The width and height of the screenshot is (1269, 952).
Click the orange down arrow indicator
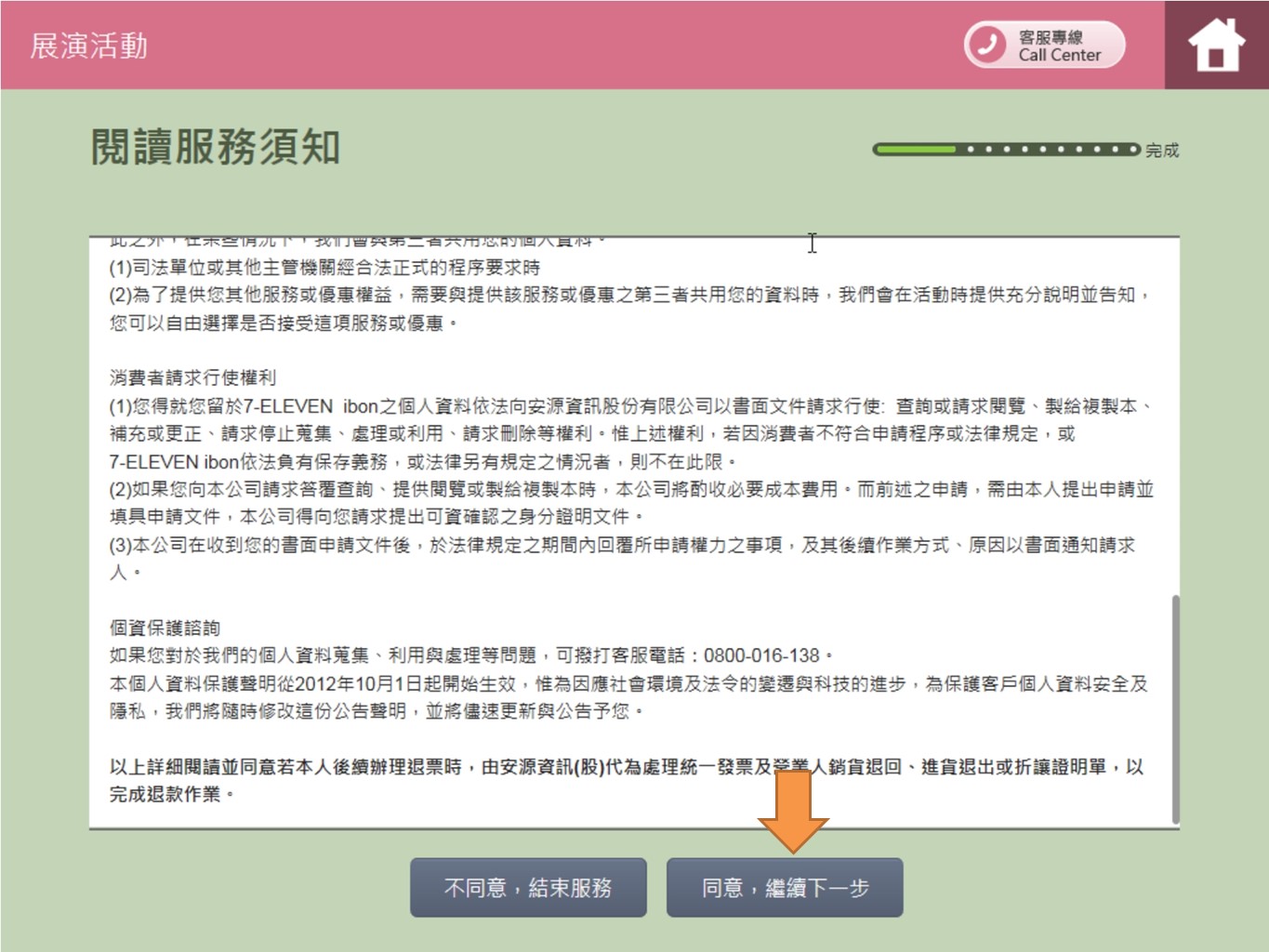click(x=792, y=809)
